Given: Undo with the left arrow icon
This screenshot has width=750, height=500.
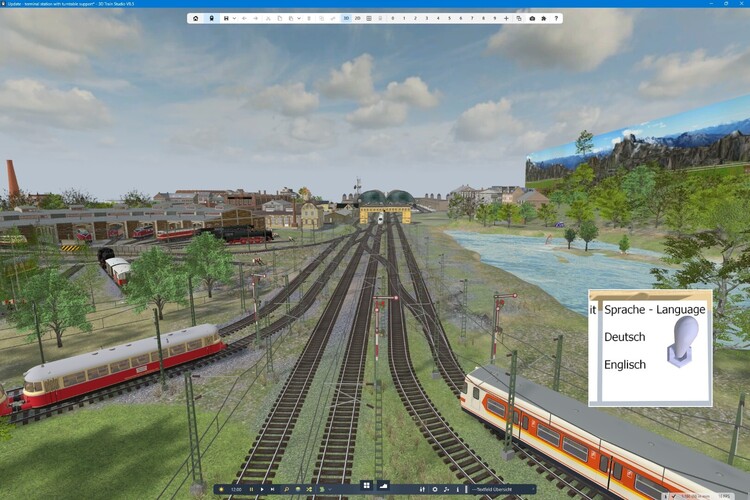Looking at the screenshot, I should (244, 18).
